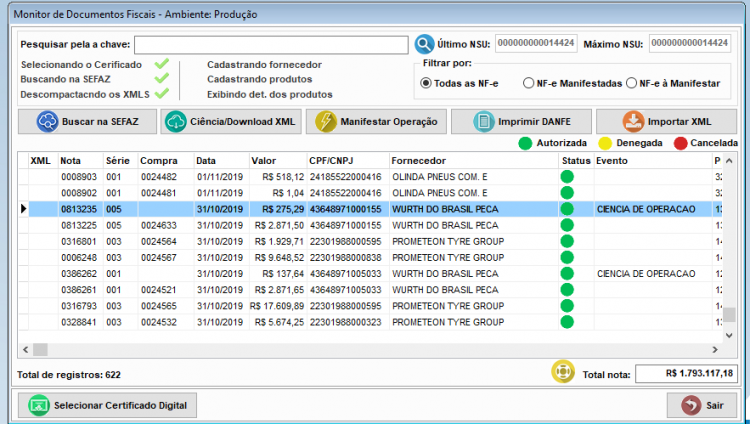Click OLINDA PNEUS COM. E in nota 0008903 row
This screenshot has width=750, height=424.
click(440, 177)
